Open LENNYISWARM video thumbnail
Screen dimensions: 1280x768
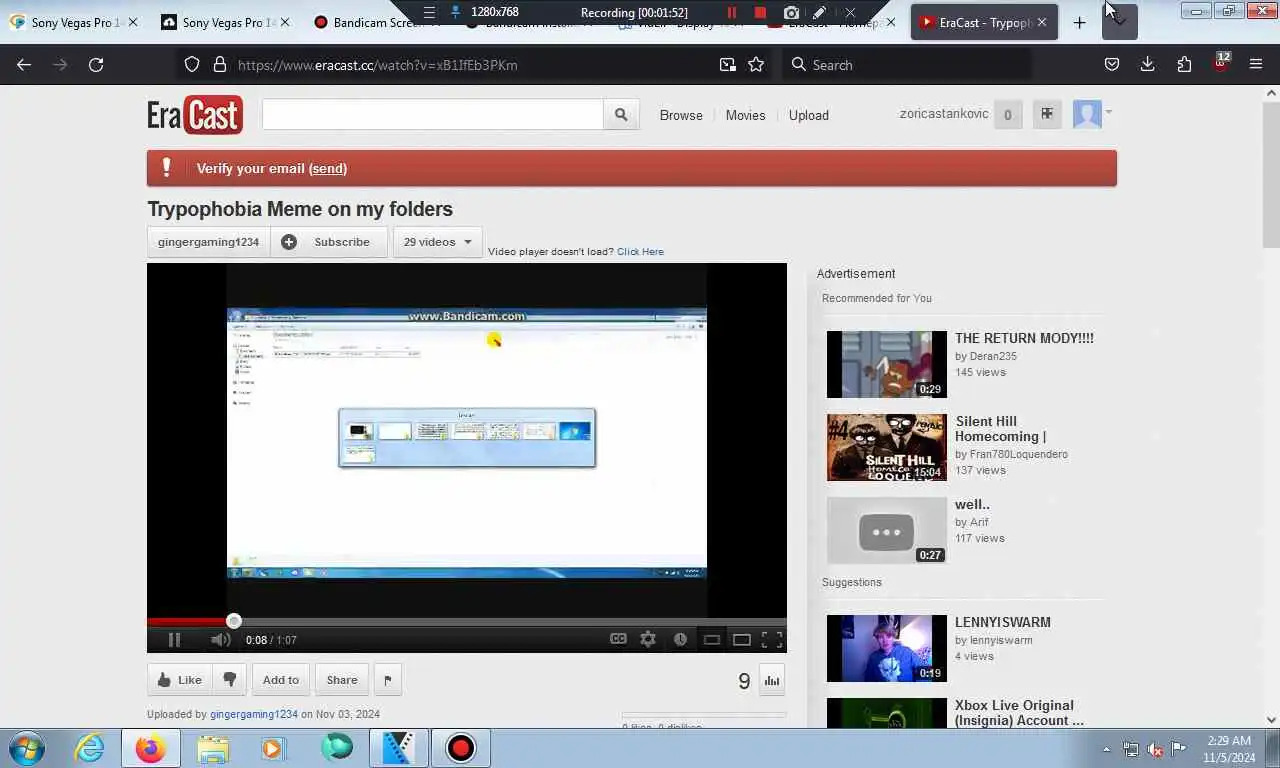click(x=886, y=648)
